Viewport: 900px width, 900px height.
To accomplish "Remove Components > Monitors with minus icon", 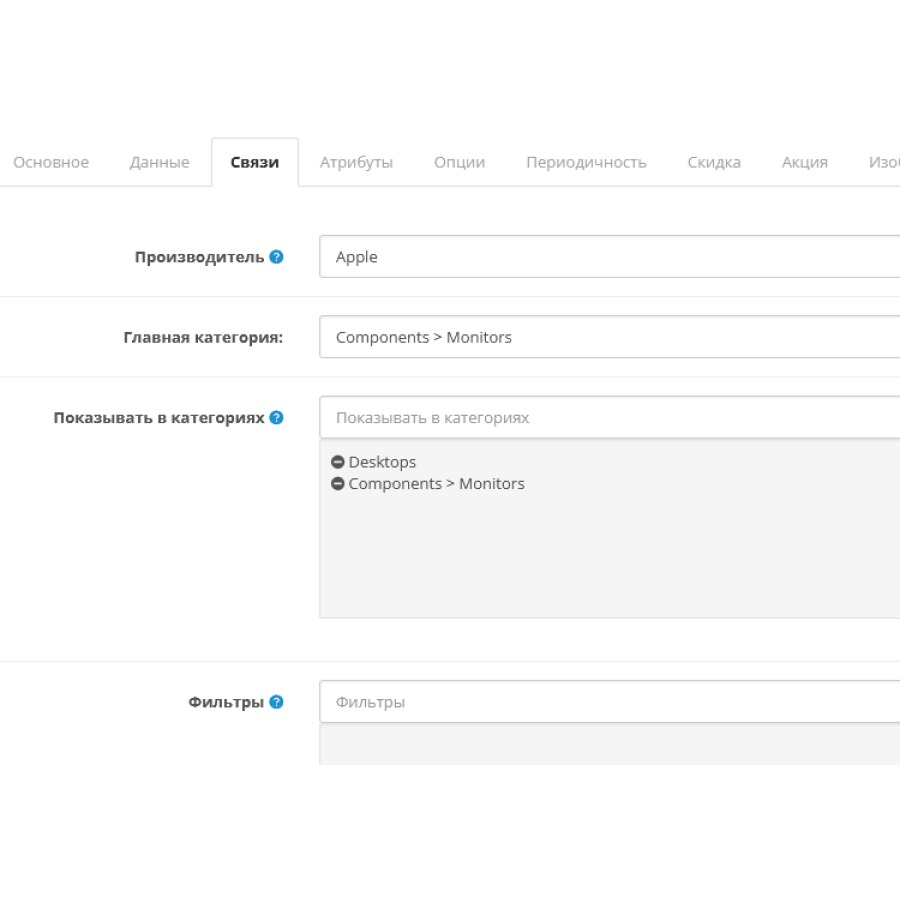I will (x=338, y=483).
